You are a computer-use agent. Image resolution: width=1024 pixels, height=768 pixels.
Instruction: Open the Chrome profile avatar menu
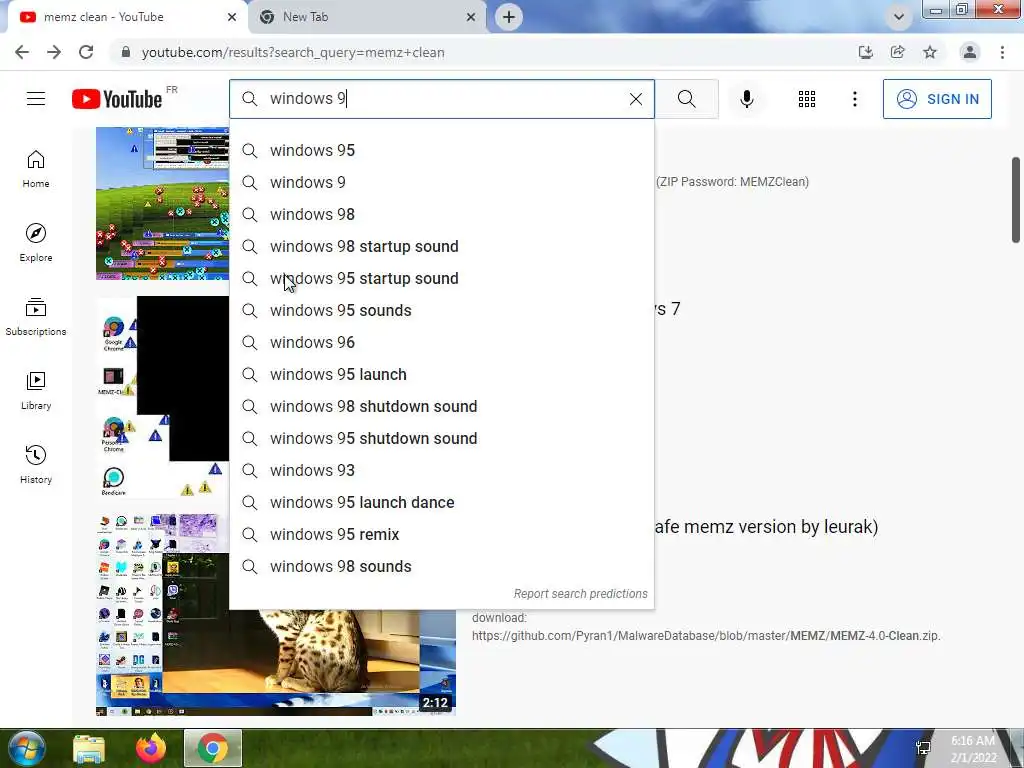click(969, 52)
